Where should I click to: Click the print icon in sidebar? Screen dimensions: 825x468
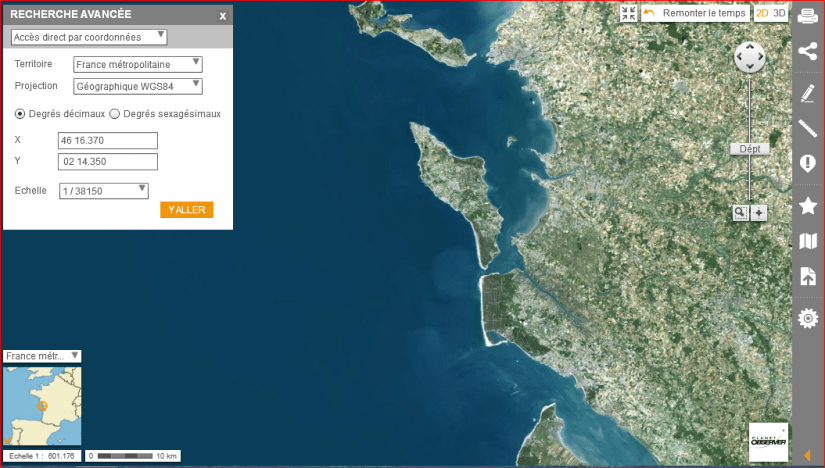(x=808, y=15)
